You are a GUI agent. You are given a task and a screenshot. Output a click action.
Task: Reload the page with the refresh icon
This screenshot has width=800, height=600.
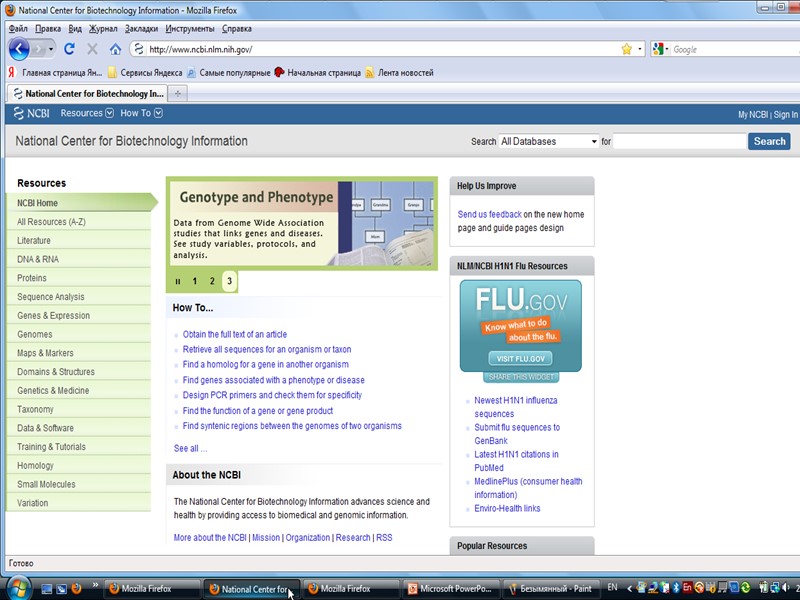(69, 49)
